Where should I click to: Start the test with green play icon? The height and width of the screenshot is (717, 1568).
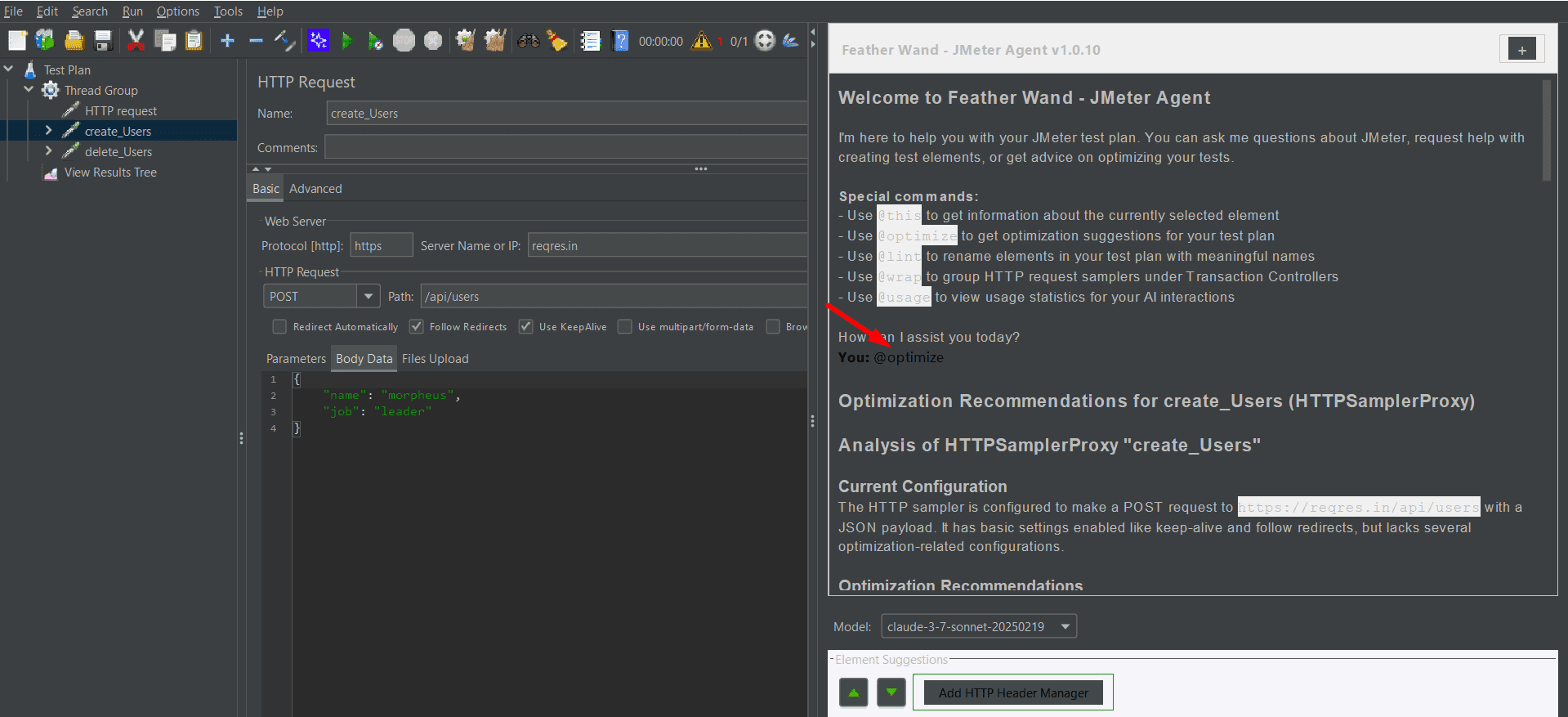tap(346, 40)
